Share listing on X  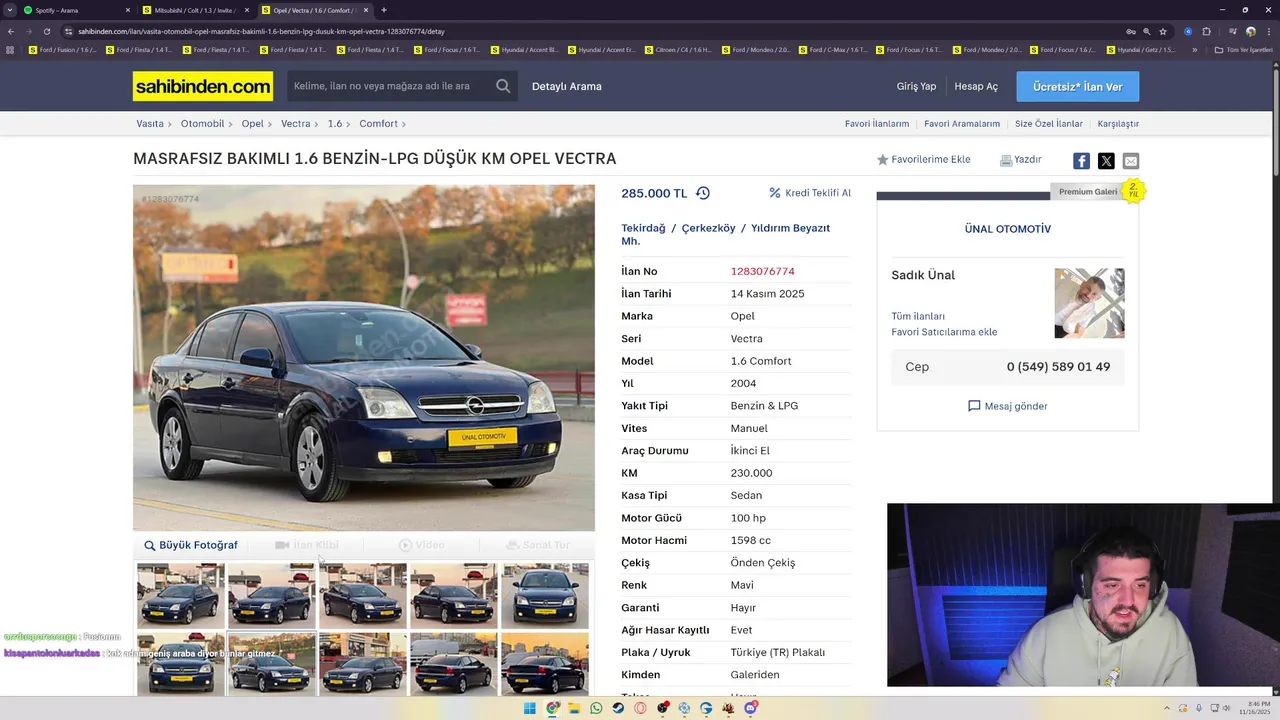tap(1106, 161)
